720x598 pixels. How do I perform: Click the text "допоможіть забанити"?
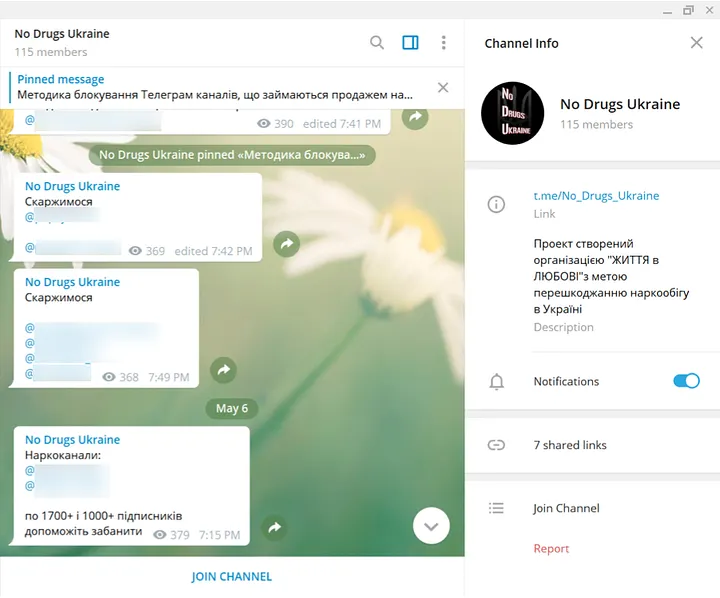[x=84, y=531]
